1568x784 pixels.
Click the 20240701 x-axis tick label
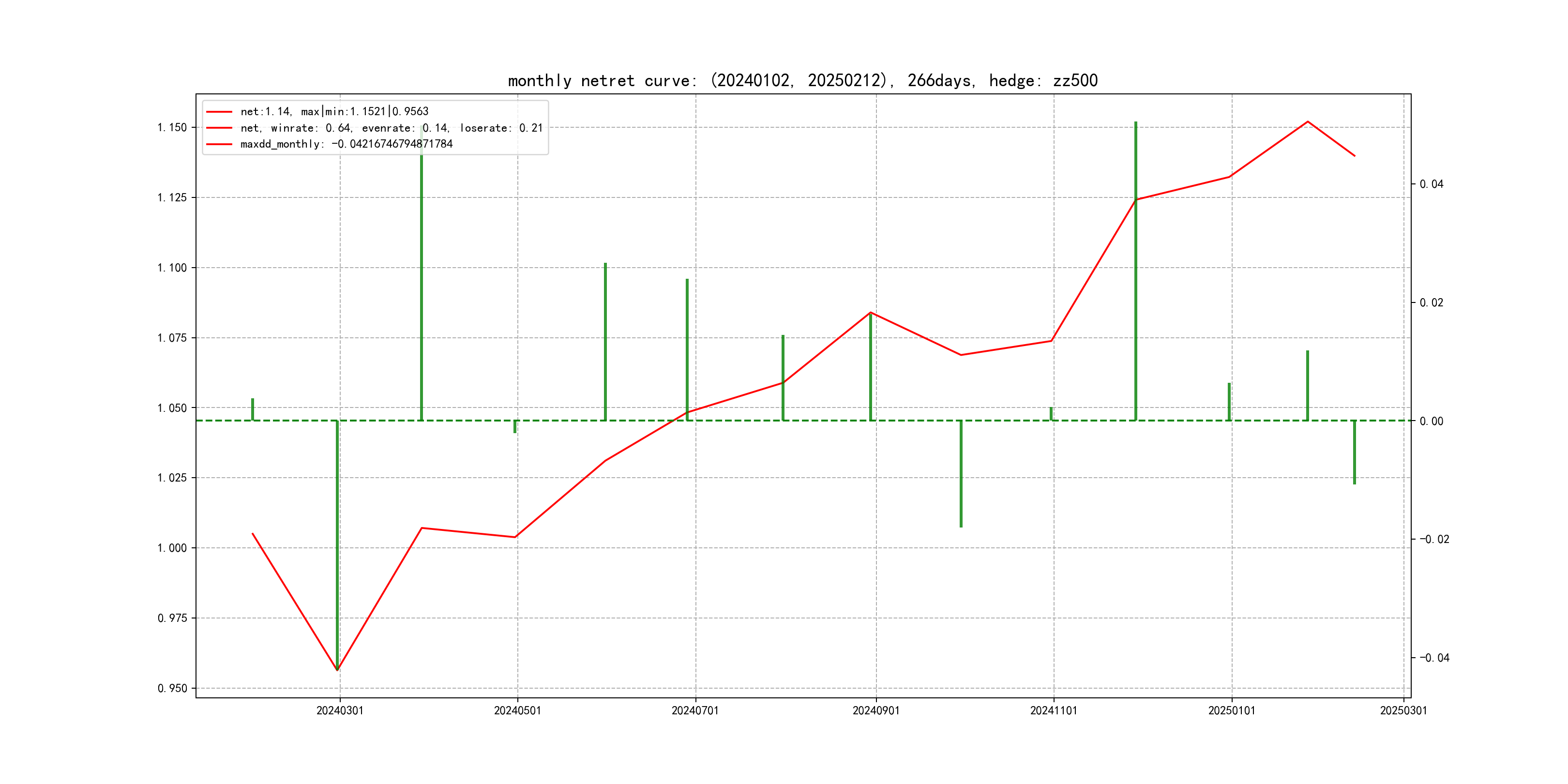pos(695,710)
